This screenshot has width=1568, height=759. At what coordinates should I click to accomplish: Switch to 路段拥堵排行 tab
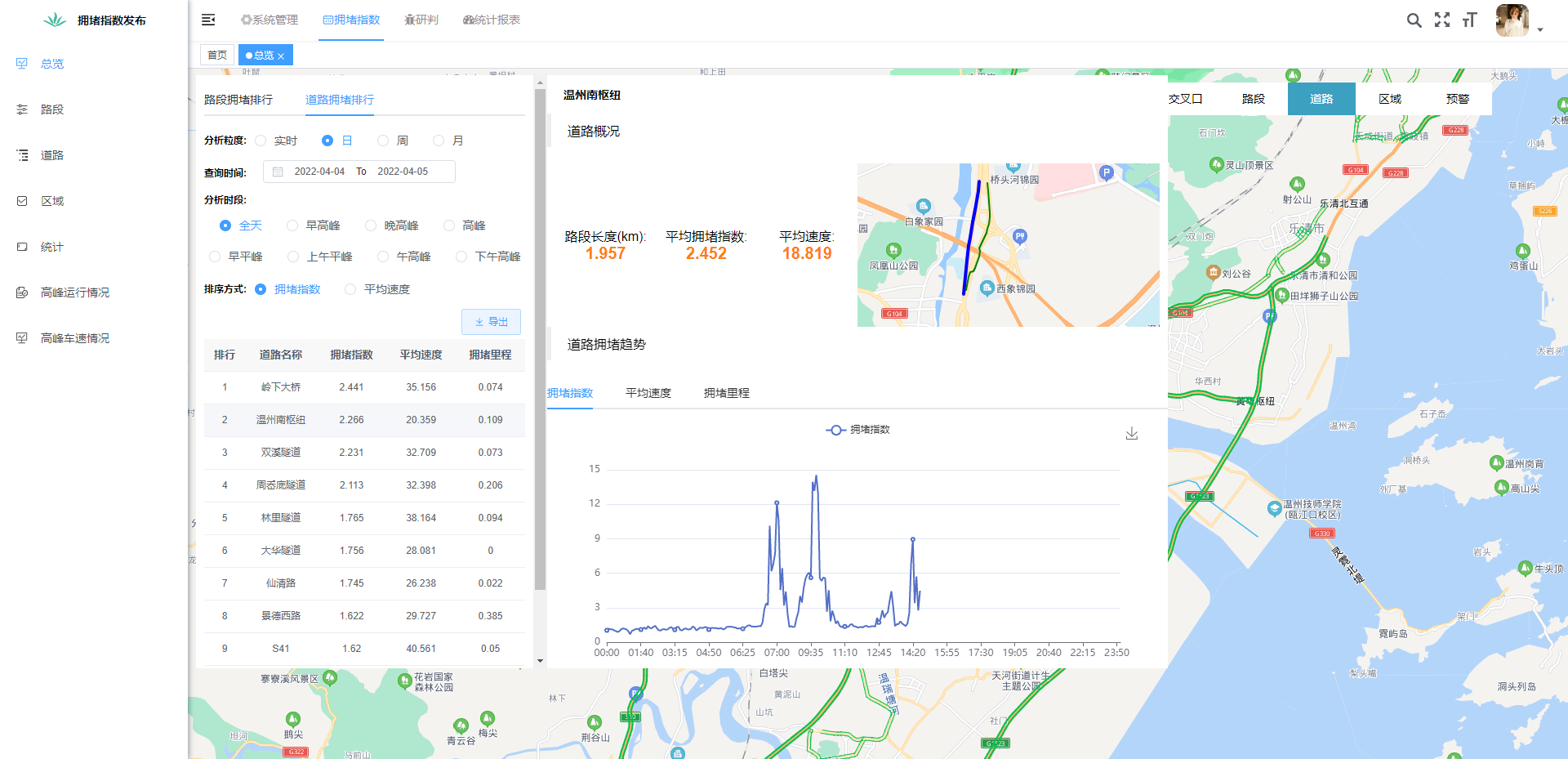(238, 100)
